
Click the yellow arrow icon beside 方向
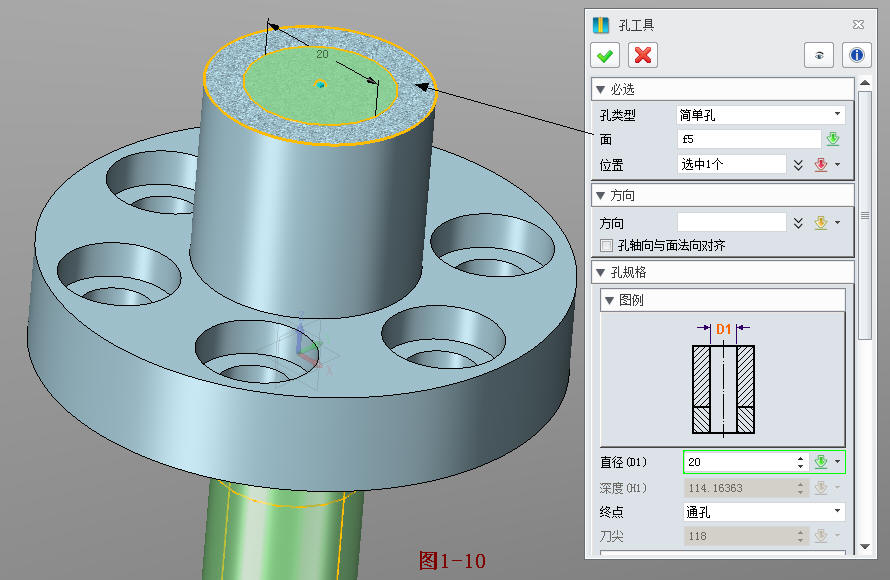coord(822,222)
